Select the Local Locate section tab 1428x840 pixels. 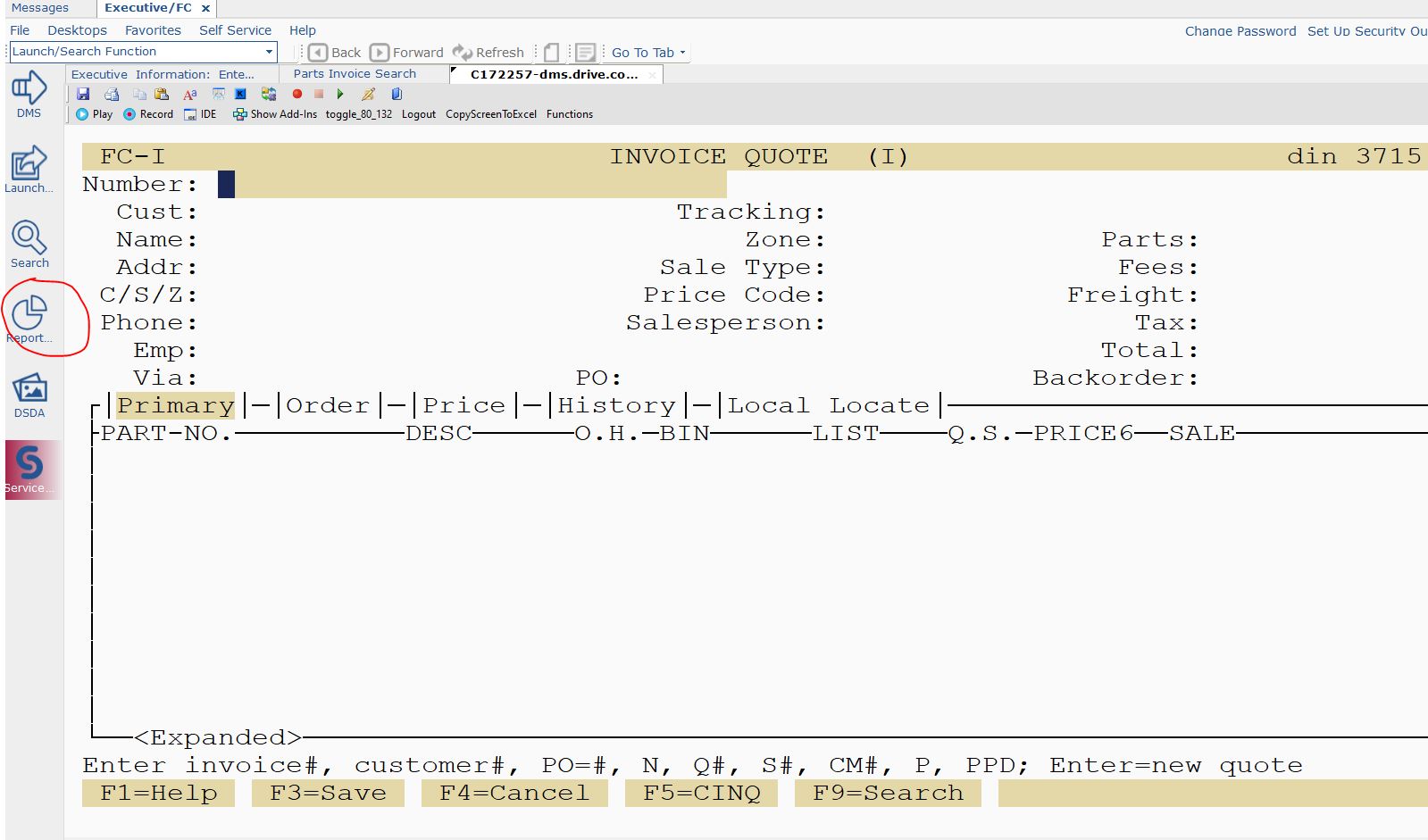[x=829, y=405]
